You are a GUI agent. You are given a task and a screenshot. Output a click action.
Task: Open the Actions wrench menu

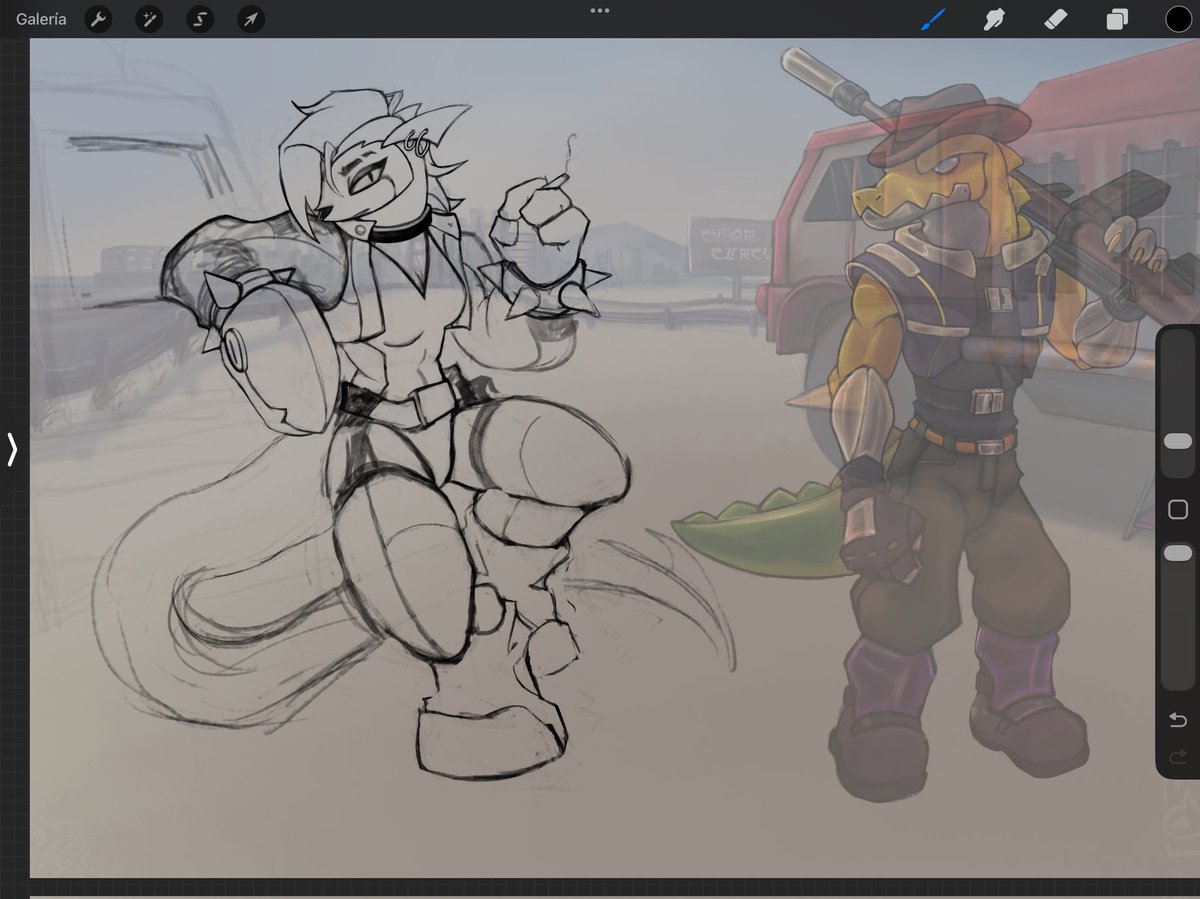(x=98, y=18)
